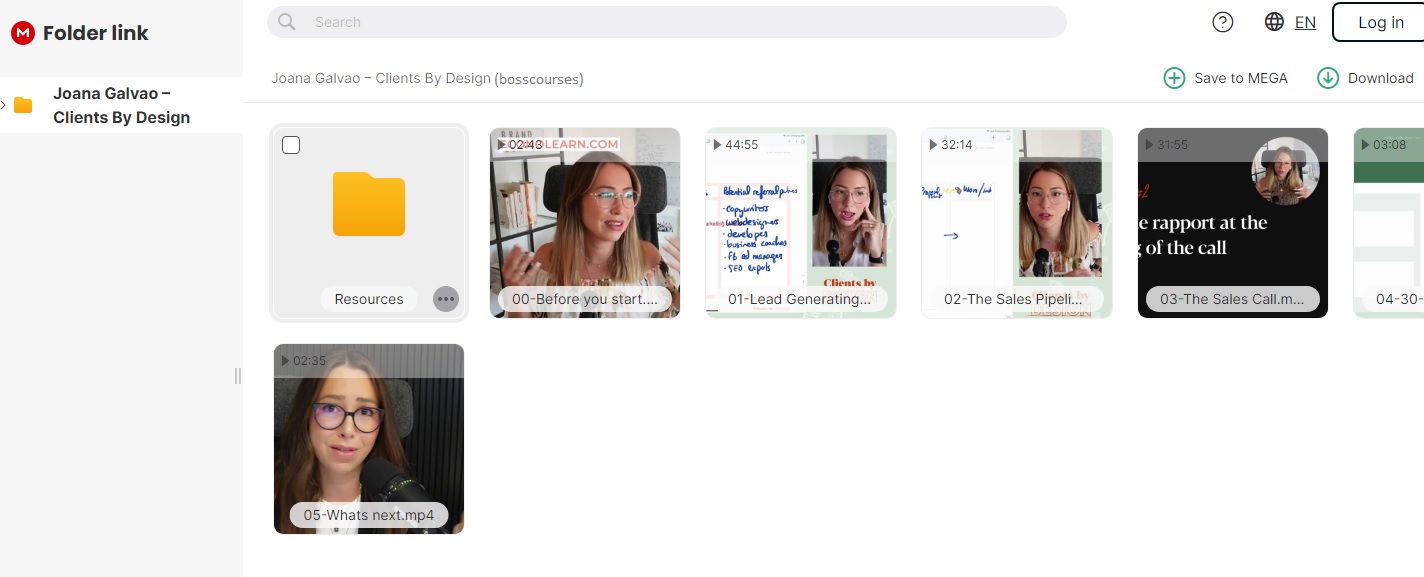1424x577 pixels.
Task: Open the help question mark icon
Action: (x=1222, y=22)
